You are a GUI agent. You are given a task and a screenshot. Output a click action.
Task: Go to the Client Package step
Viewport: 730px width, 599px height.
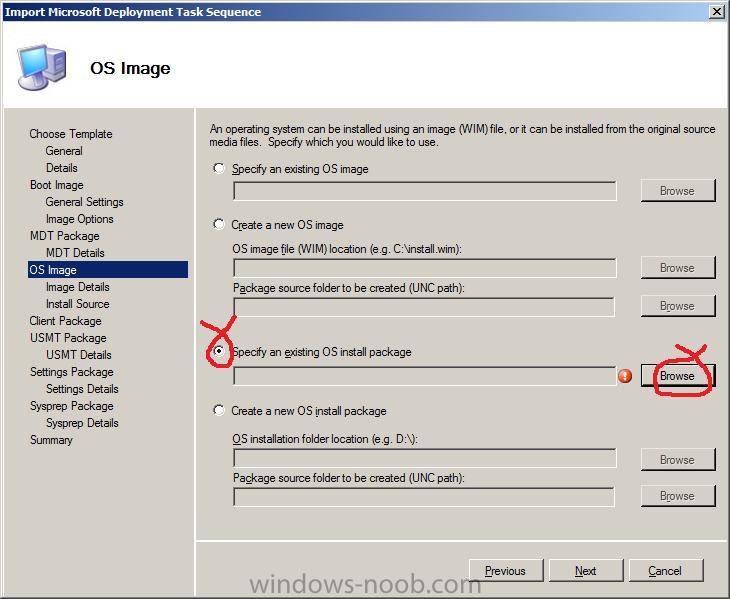(65, 321)
